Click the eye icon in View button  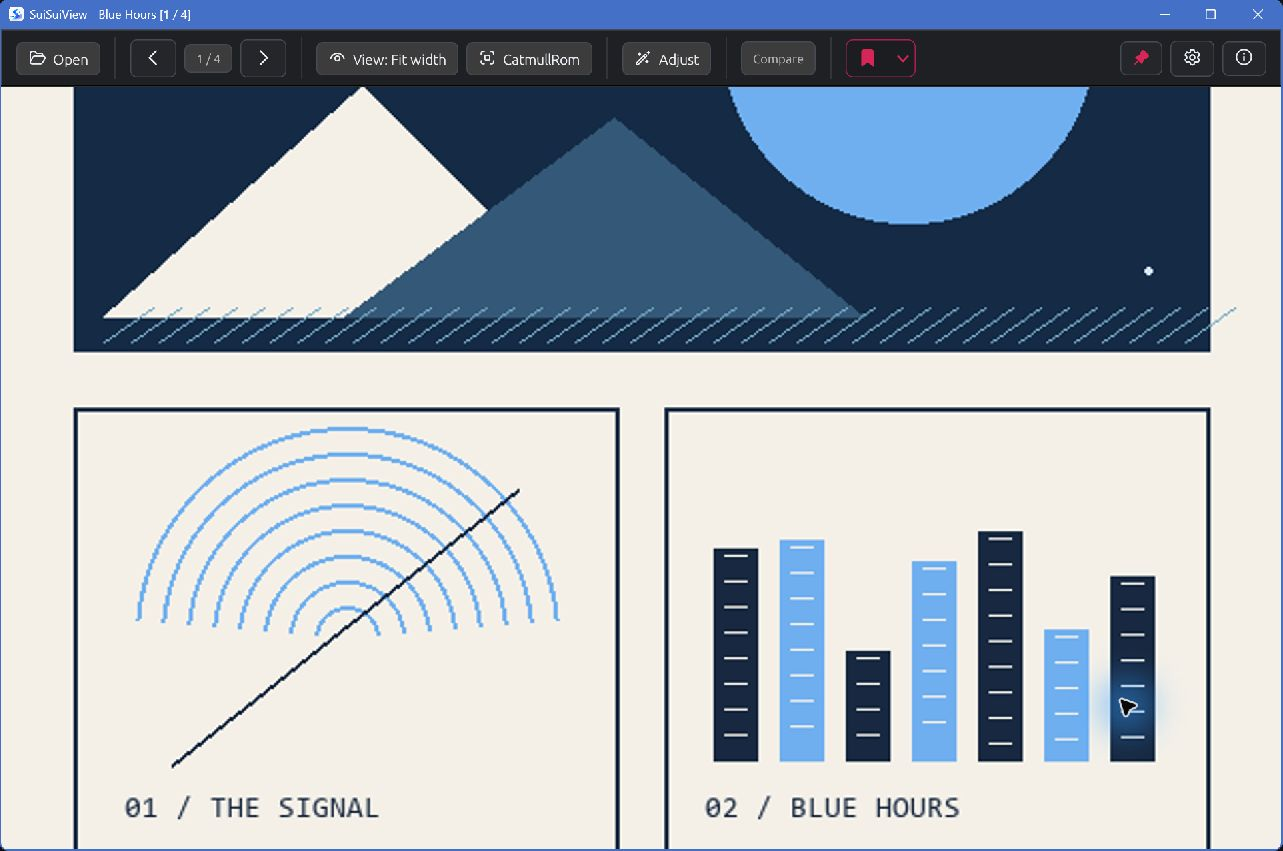click(x=337, y=58)
